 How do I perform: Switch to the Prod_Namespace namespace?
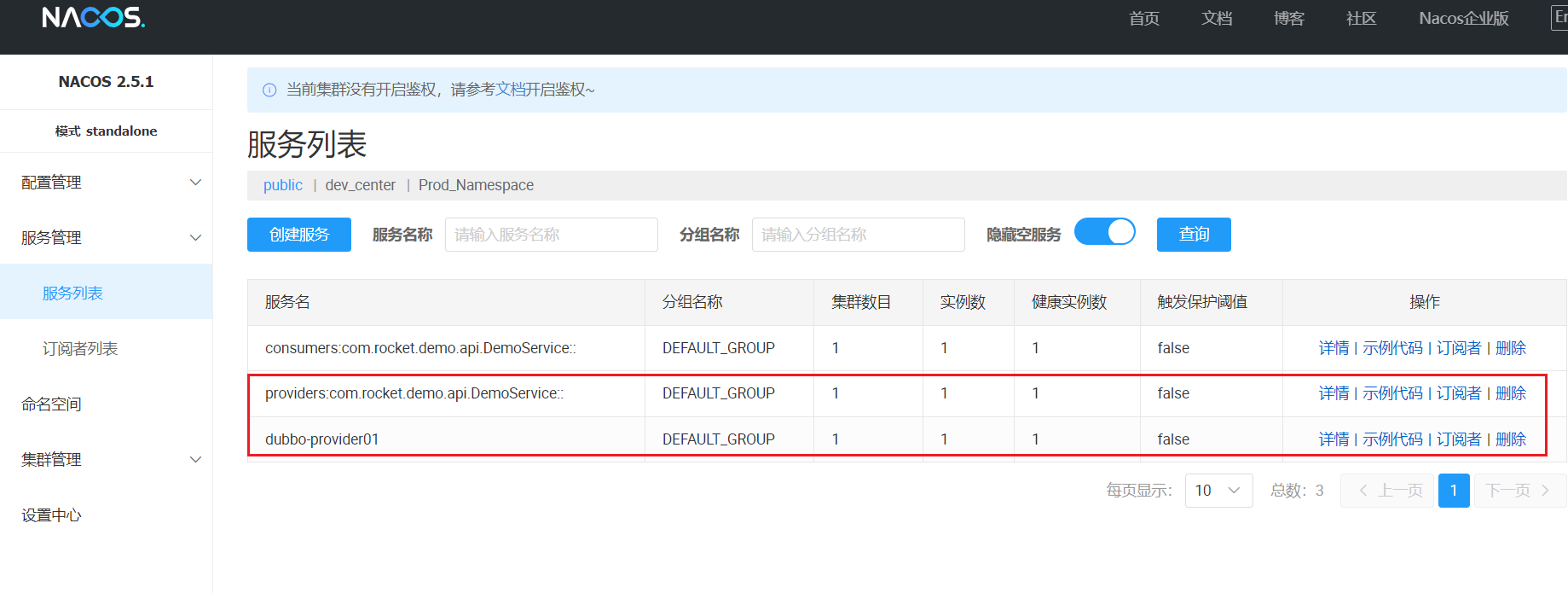pos(476,185)
